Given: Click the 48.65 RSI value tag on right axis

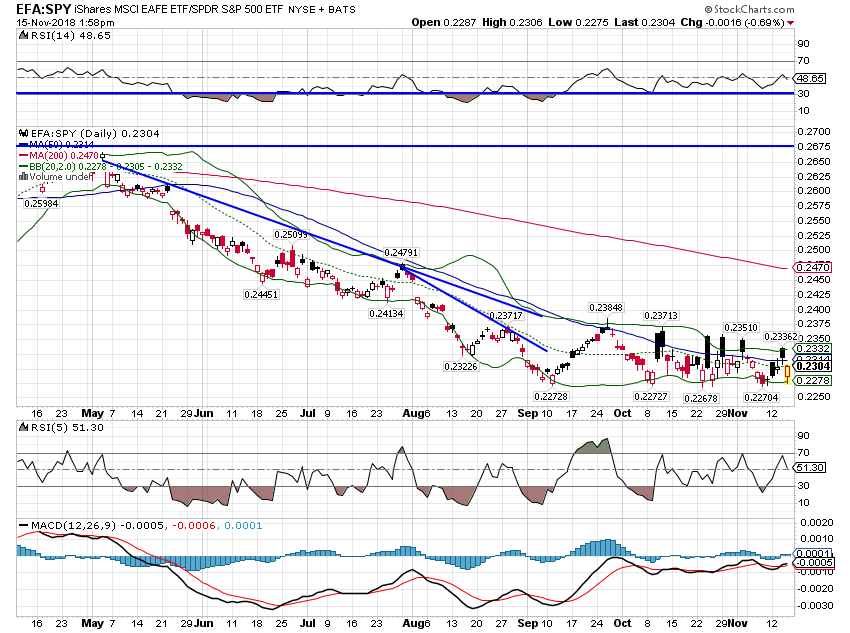Looking at the screenshot, I should [x=809, y=79].
